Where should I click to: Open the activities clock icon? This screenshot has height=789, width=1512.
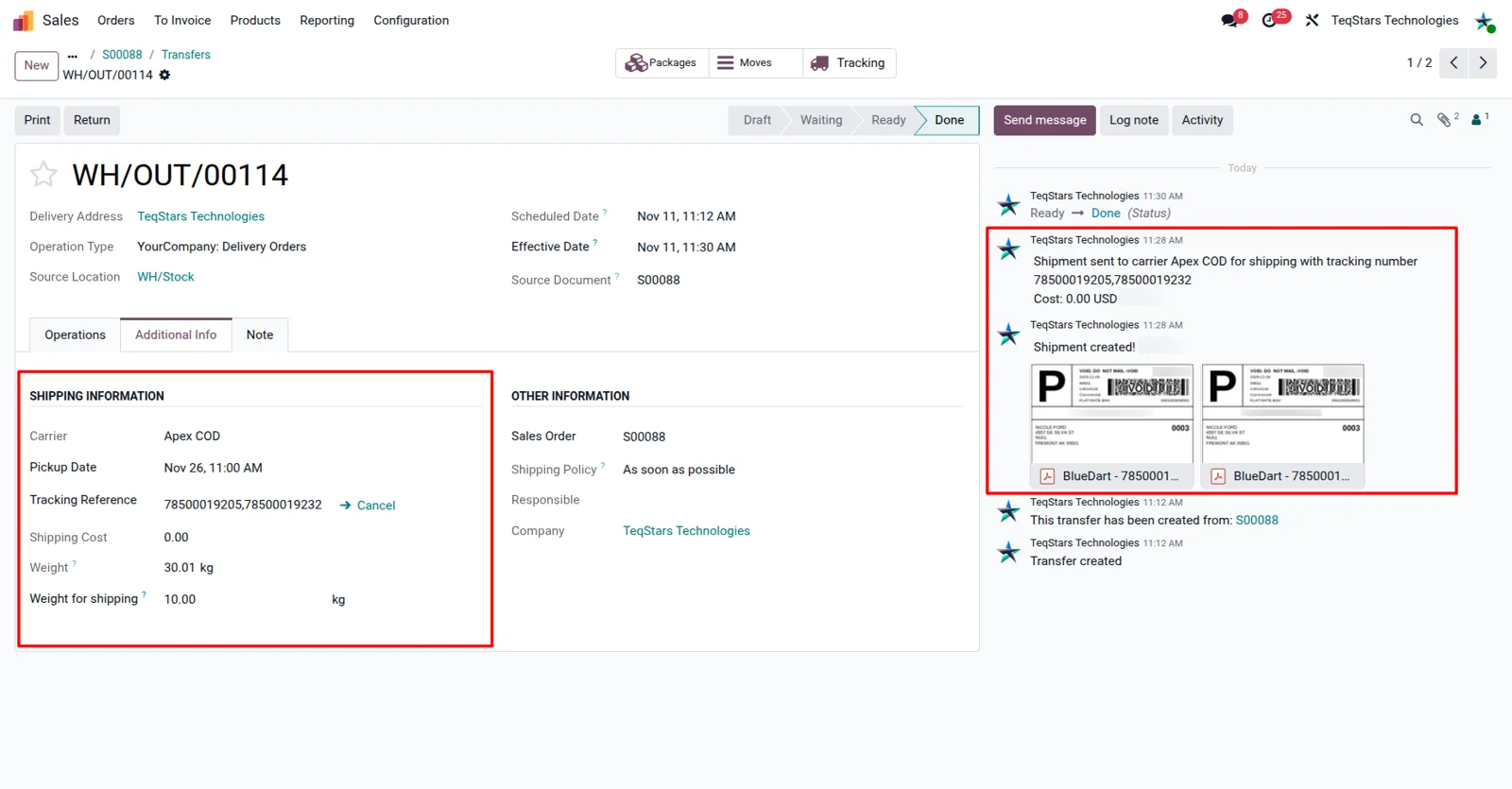tap(1270, 20)
